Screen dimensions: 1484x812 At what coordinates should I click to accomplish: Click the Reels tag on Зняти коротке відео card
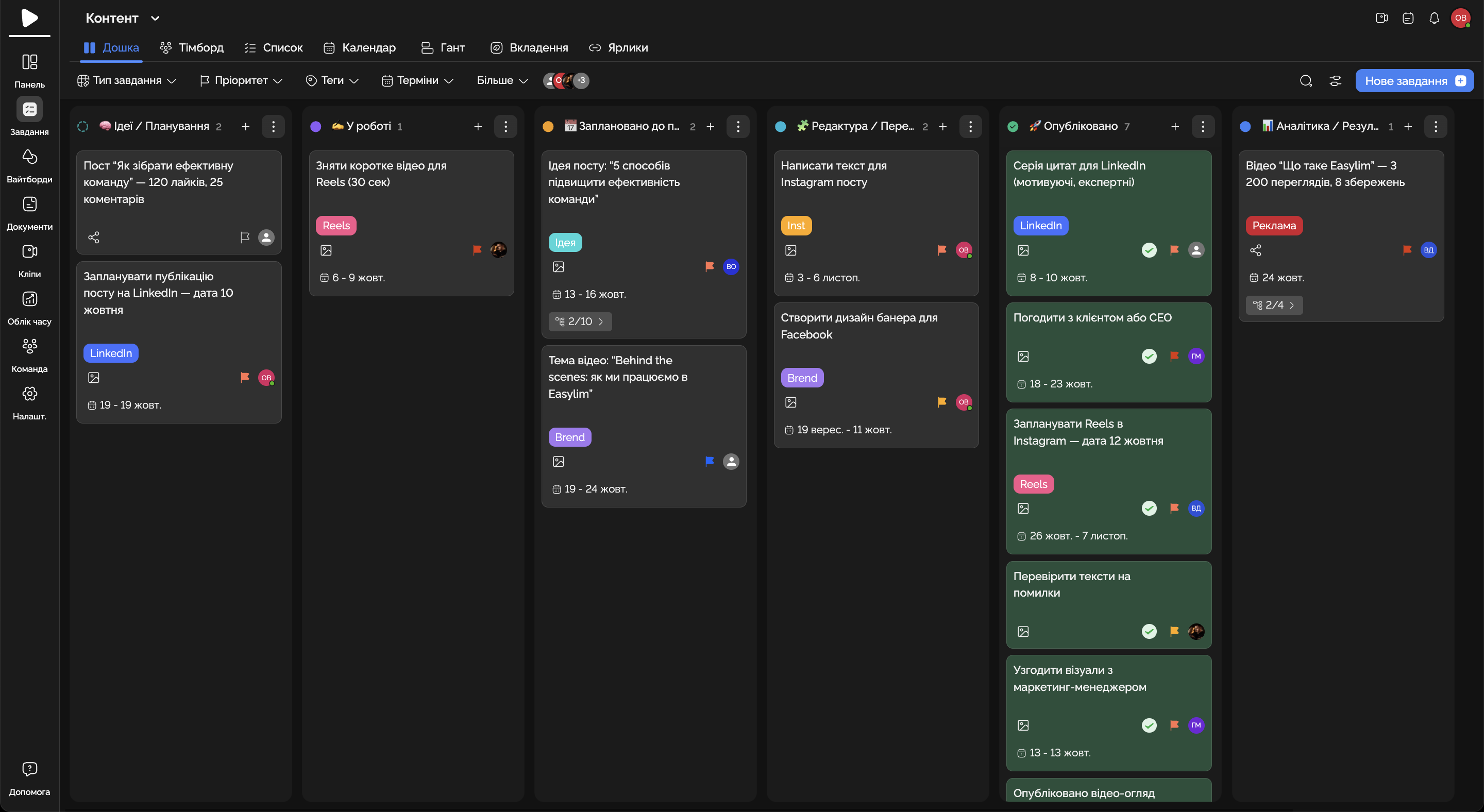336,226
